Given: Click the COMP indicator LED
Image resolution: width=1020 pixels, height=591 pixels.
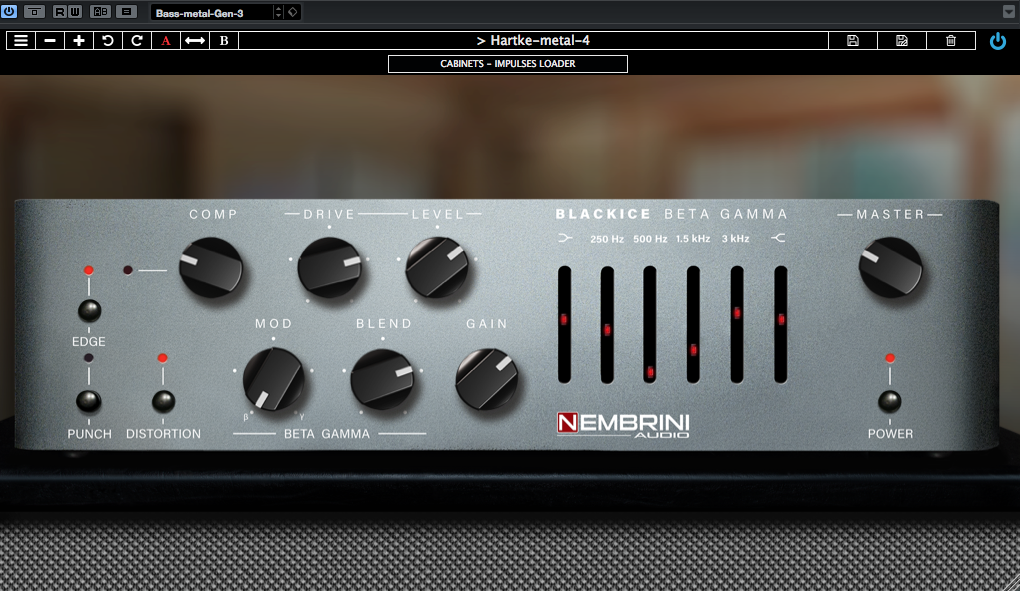Looking at the screenshot, I should (128, 270).
